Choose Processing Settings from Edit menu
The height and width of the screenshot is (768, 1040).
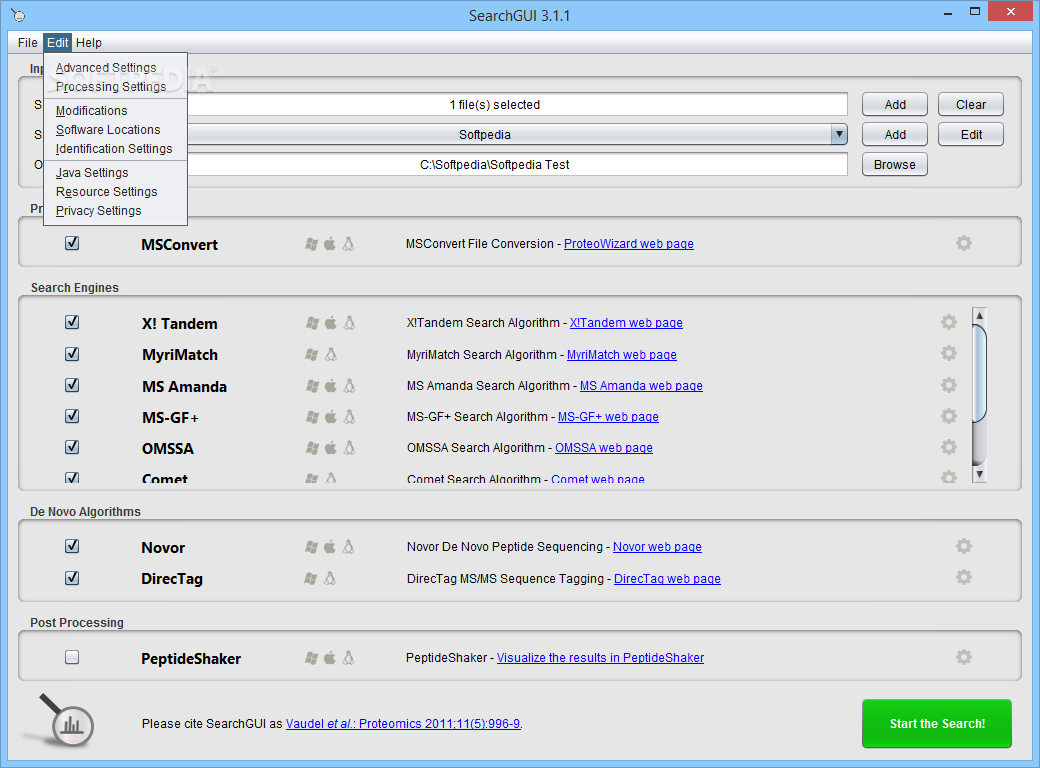pyautogui.click(x=115, y=87)
